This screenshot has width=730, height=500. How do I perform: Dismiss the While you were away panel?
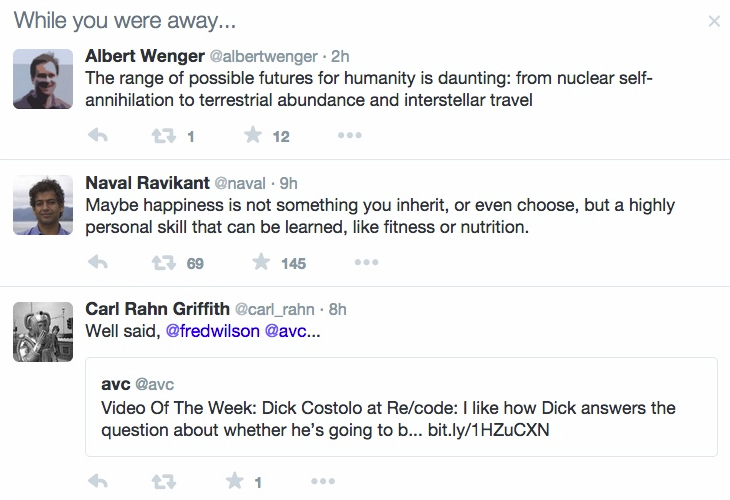click(714, 21)
